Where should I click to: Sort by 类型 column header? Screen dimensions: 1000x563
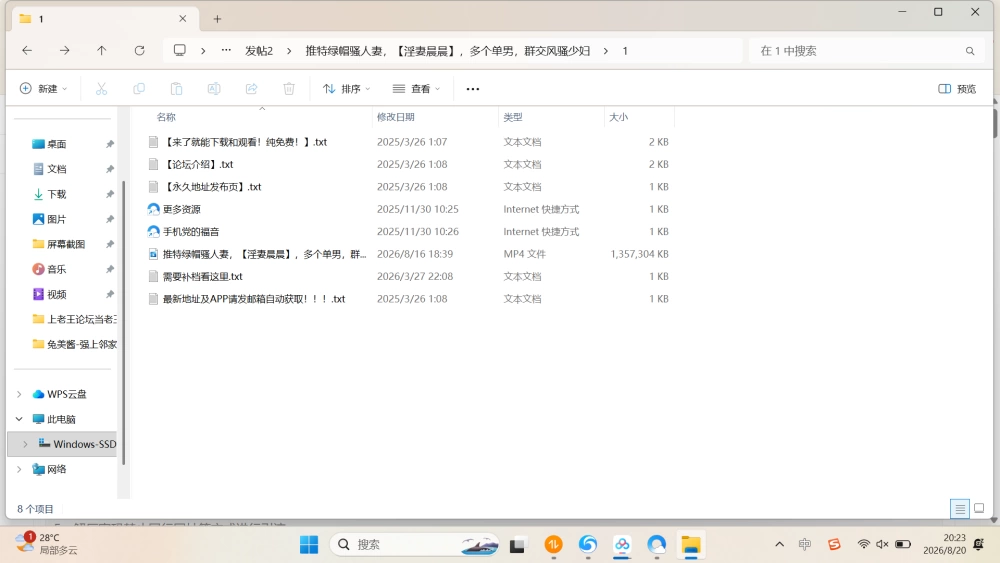[513, 117]
